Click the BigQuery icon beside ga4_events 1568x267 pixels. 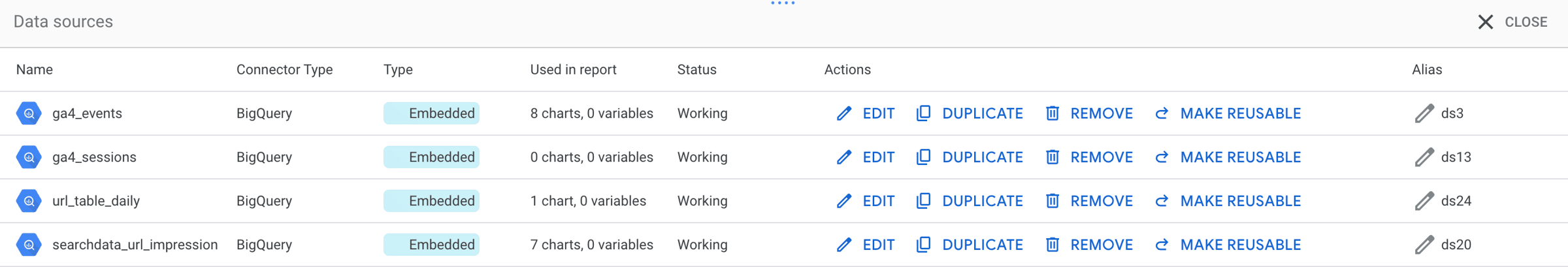[x=29, y=113]
